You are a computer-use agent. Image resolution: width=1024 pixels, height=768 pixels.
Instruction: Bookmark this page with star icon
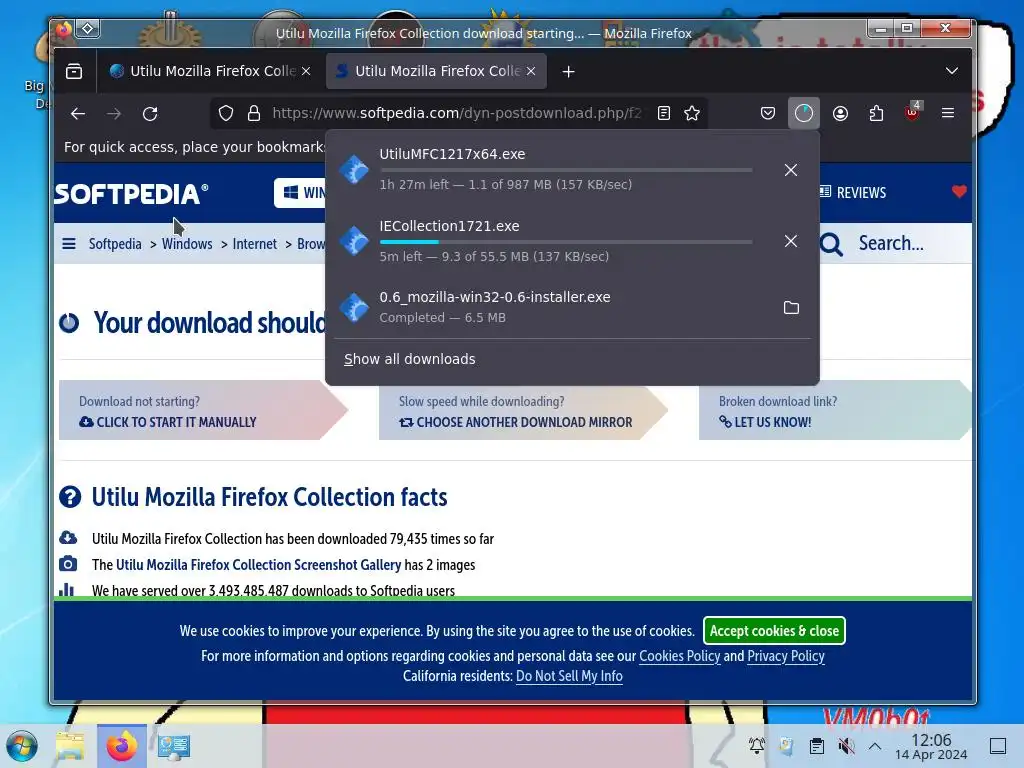(x=692, y=114)
